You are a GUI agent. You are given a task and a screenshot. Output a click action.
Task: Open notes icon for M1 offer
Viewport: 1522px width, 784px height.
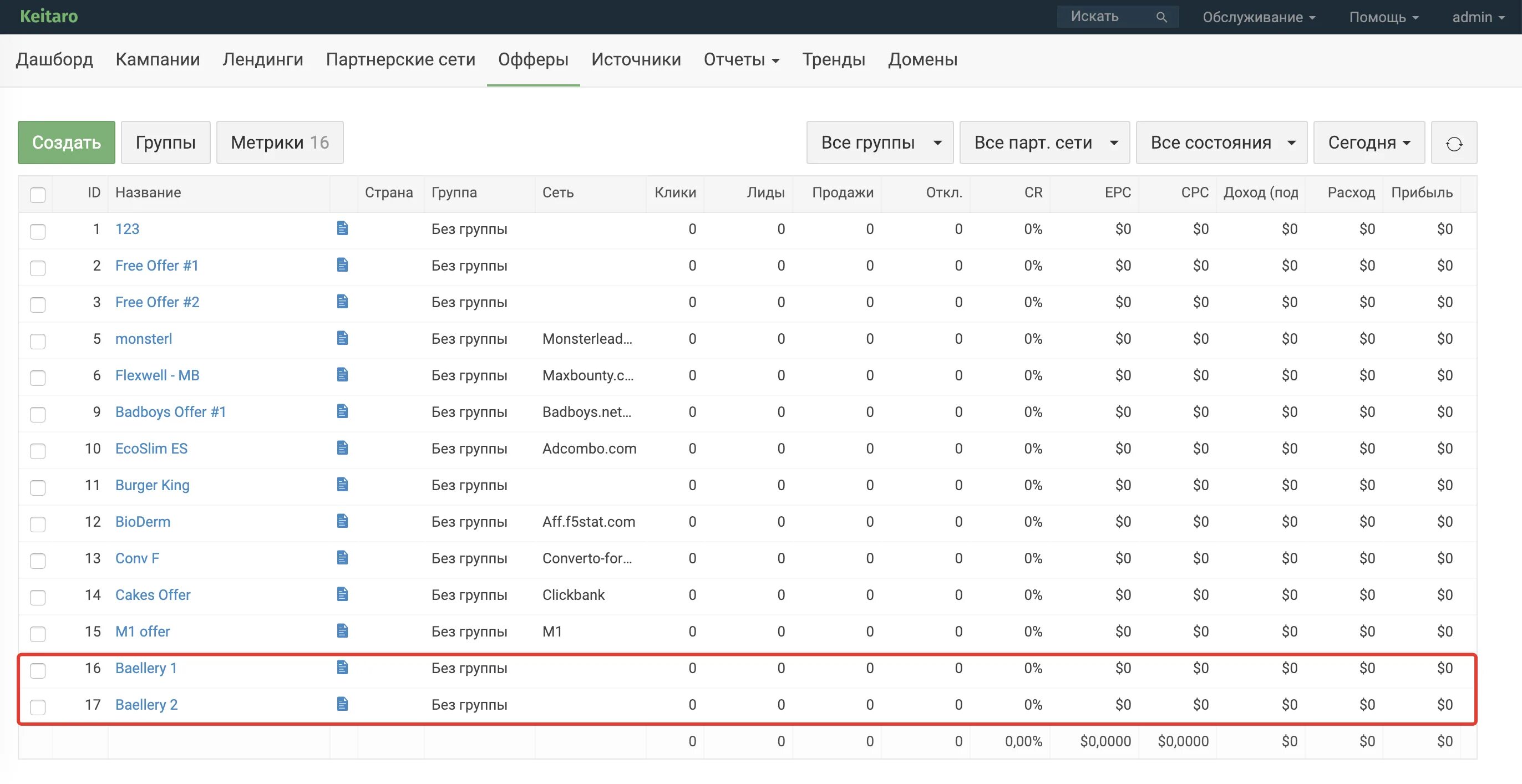pyautogui.click(x=342, y=632)
